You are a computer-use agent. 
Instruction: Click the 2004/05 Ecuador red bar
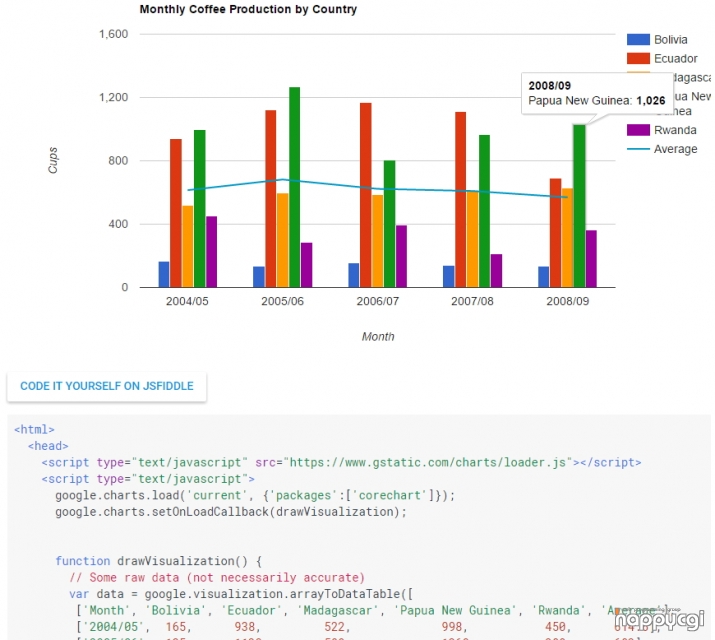[176, 213]
